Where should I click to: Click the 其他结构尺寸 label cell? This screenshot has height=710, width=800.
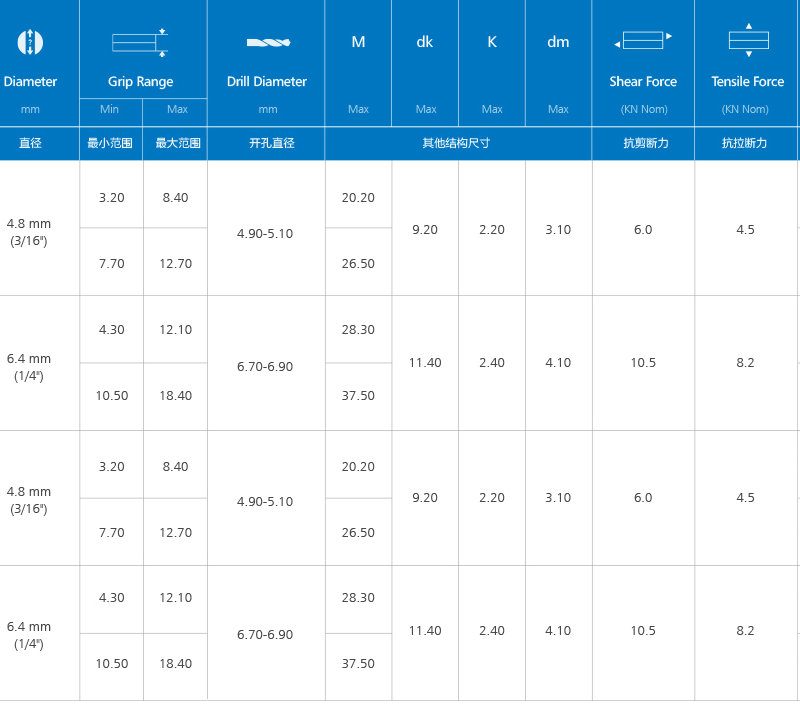tap(456, 144)
